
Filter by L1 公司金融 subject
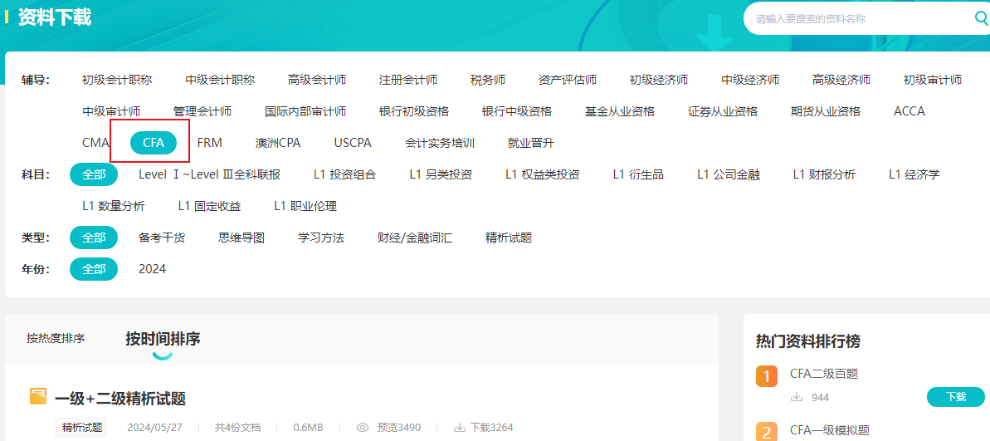[x=729, y=174]
